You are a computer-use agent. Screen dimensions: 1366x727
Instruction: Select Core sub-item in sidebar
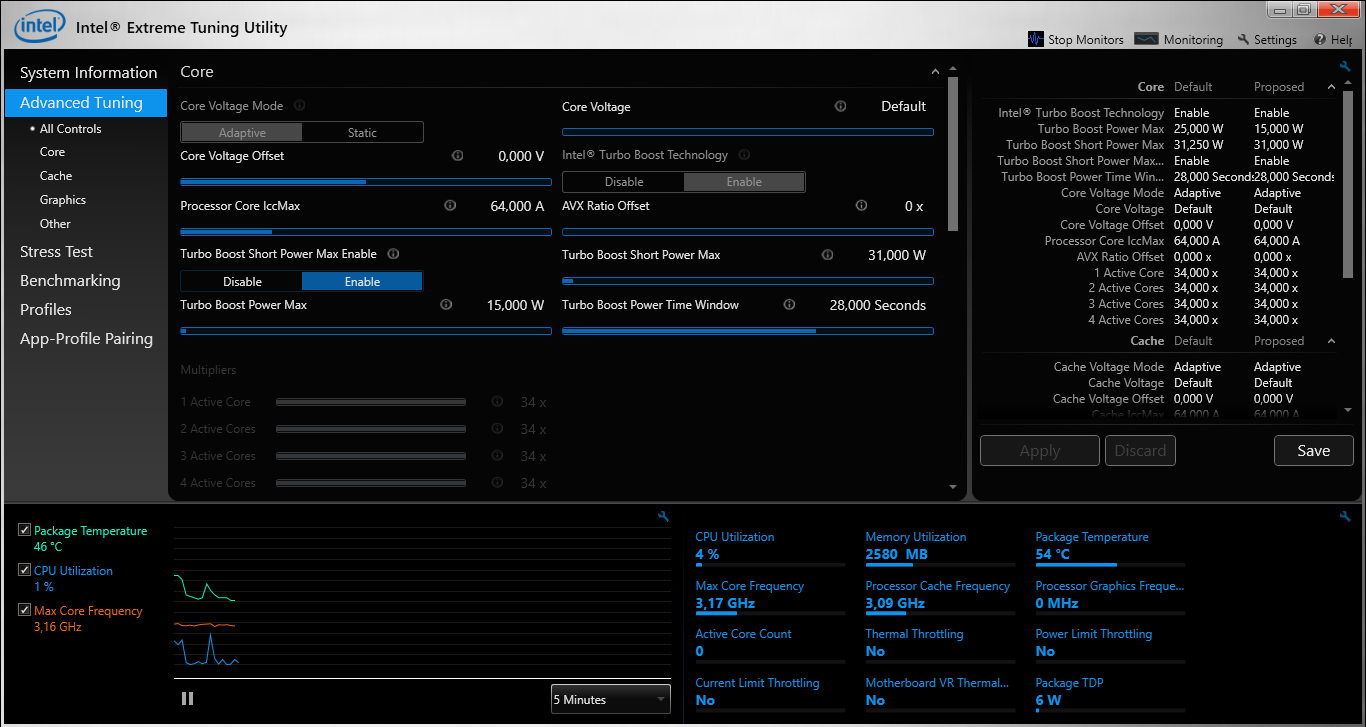point(52,152)
